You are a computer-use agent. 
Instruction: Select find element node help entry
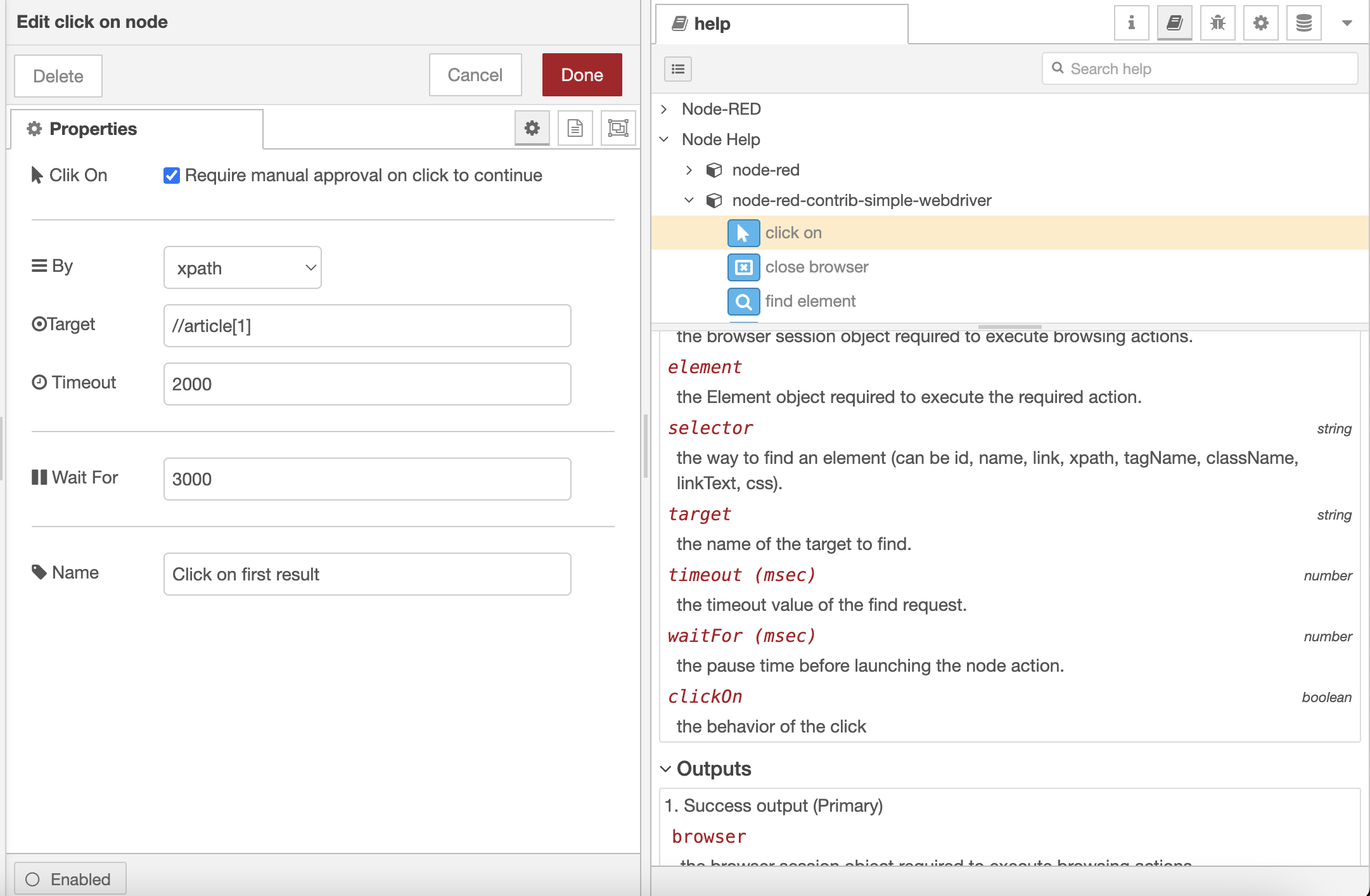pyautogui.click(x=810, y=302)
